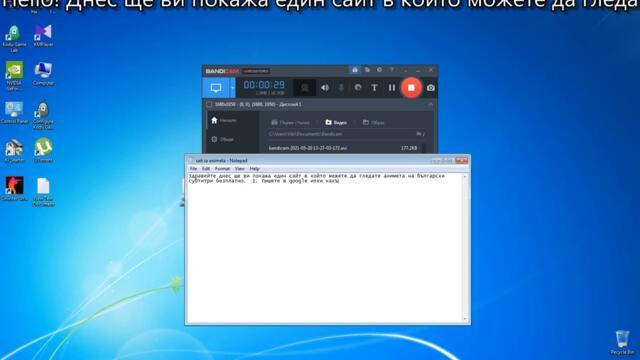The image size is (640, 360).
Task: Pause the Bandicam recording
Action: [392, 88]
